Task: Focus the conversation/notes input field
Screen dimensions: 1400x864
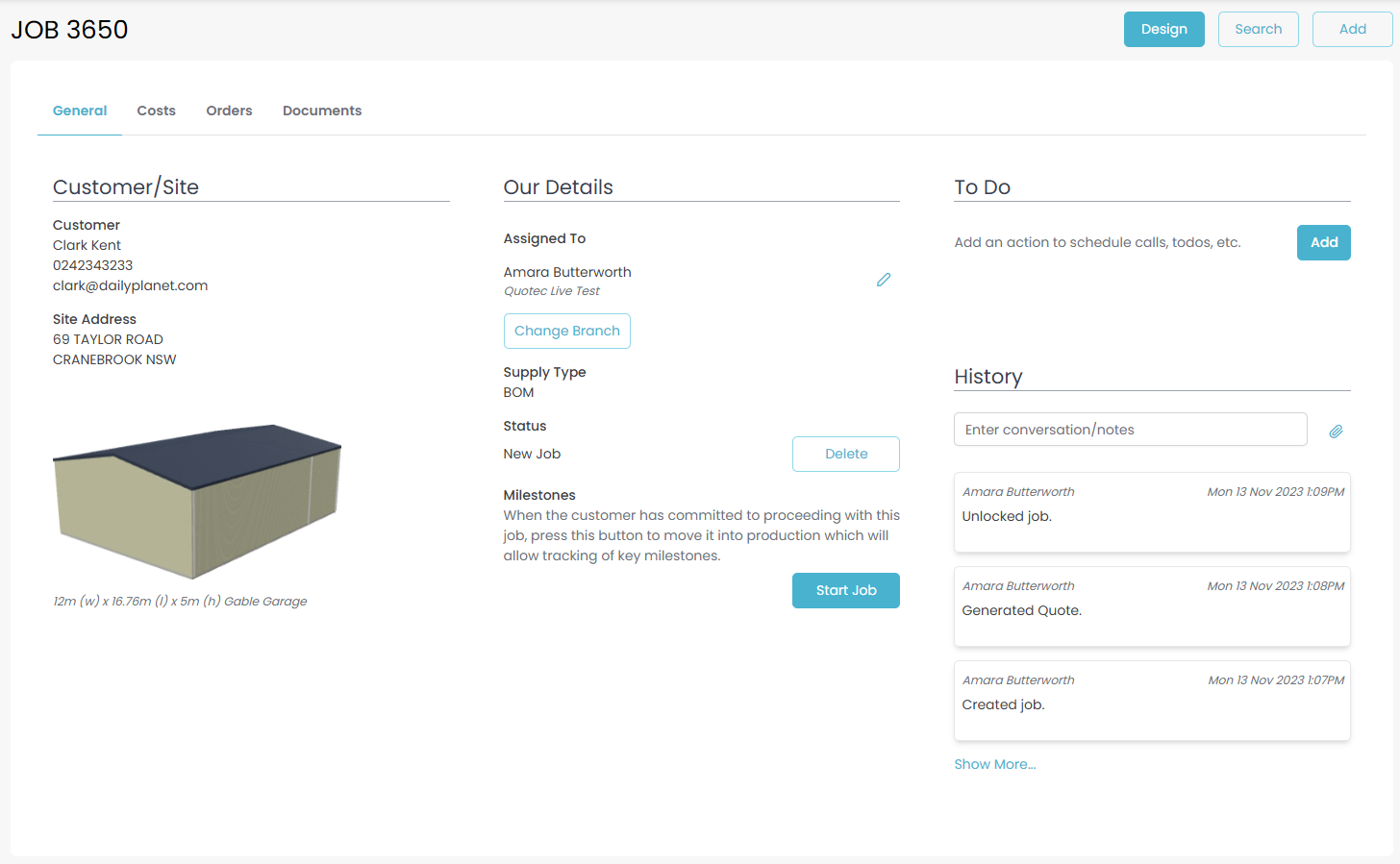Action: coord(1130,430)
